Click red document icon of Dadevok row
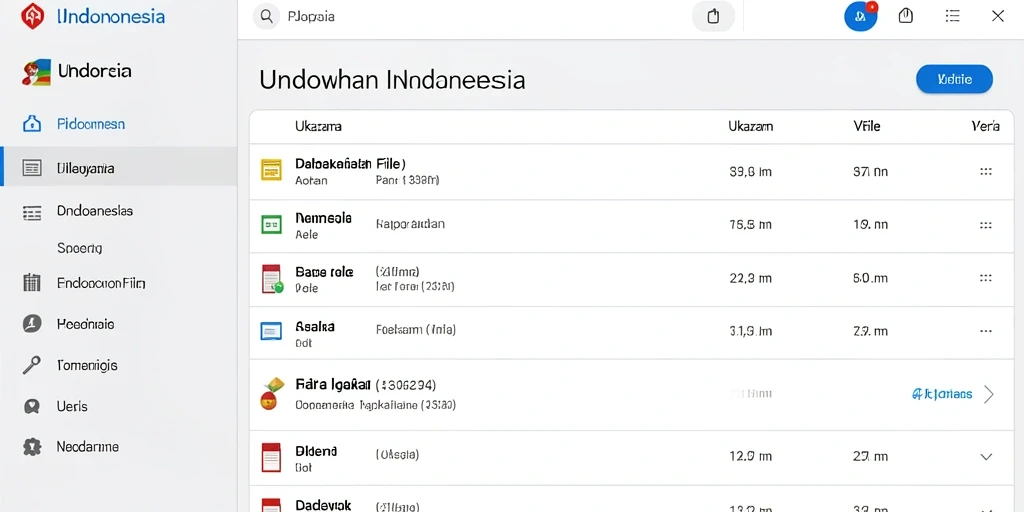 click(271, 505)
